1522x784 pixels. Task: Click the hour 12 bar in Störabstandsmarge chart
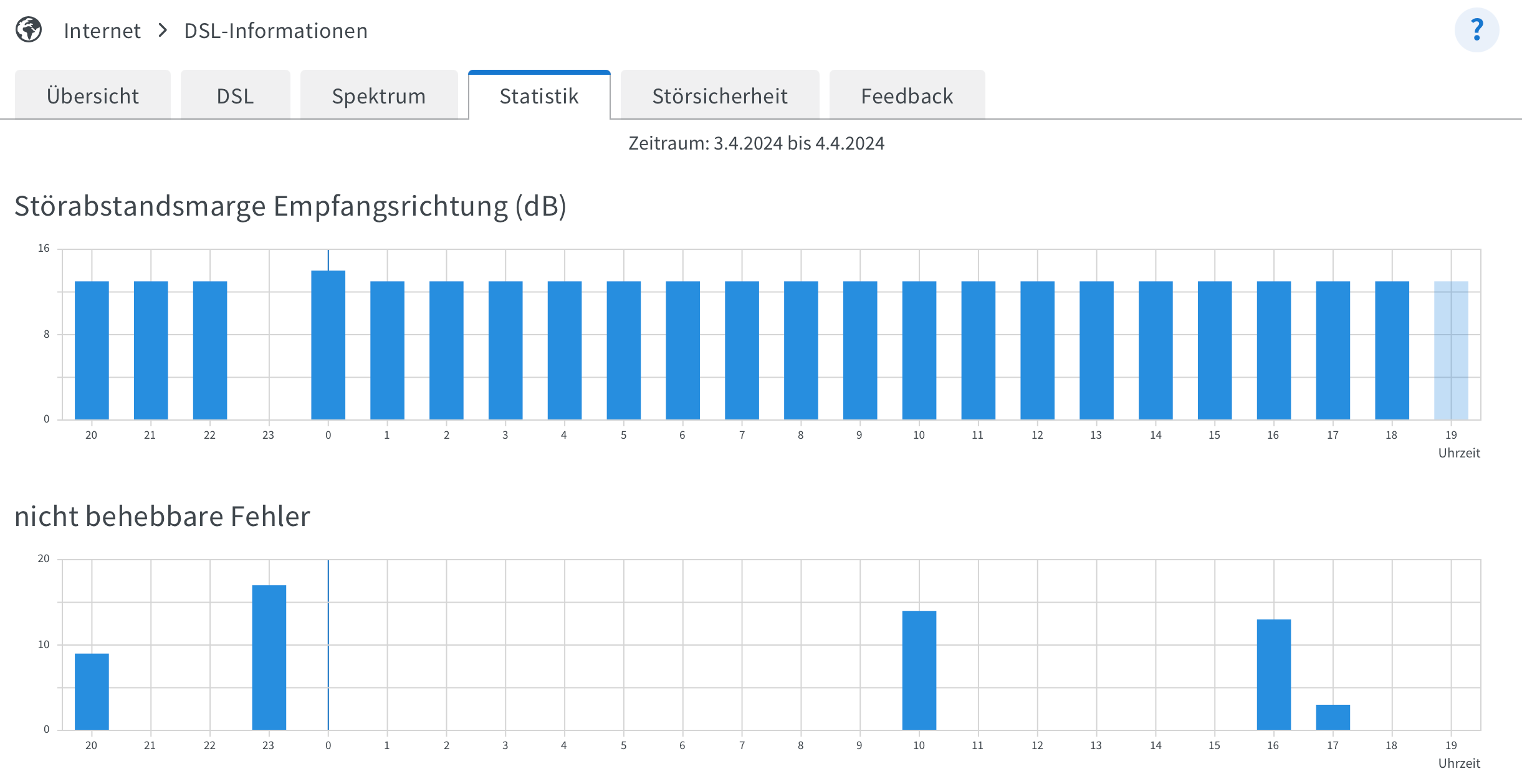[1037, 350]
